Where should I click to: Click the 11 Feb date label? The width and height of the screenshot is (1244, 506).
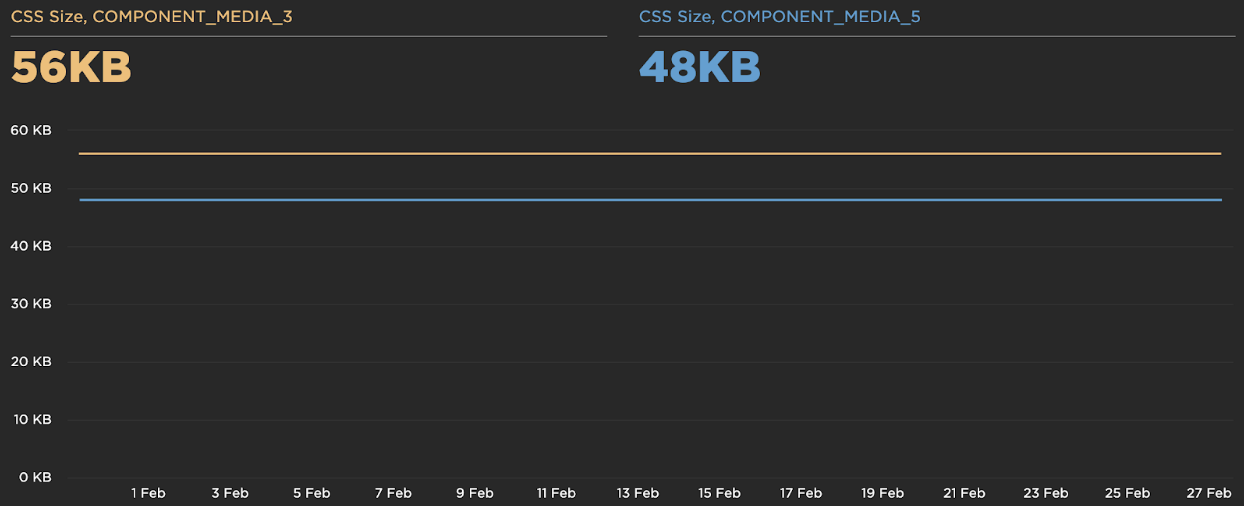[556, 493]
